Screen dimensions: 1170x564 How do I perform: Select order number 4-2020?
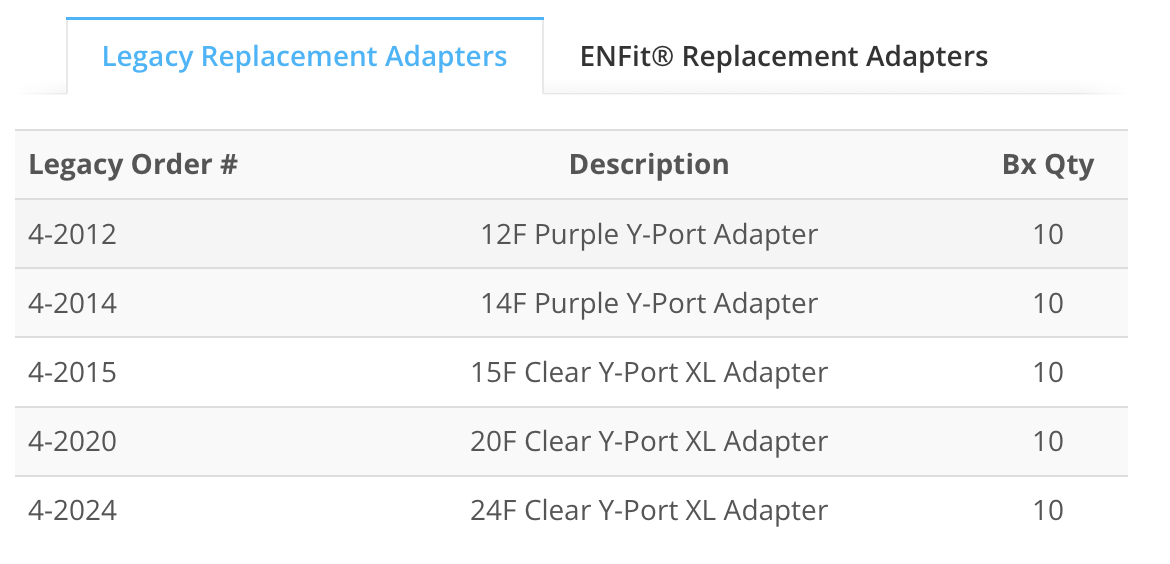click(72, 442)
